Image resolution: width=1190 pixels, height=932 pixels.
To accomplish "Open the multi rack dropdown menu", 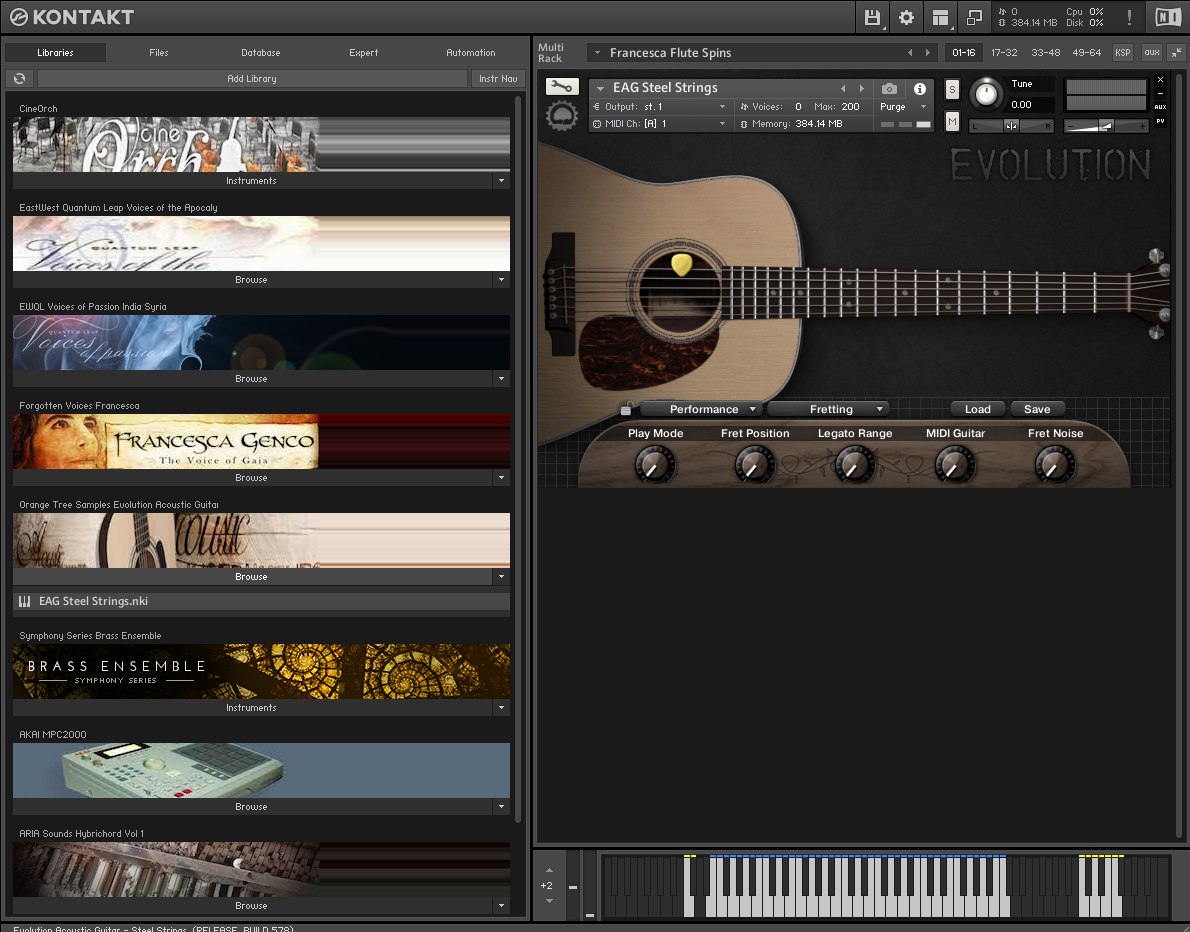I will point(598,53).
